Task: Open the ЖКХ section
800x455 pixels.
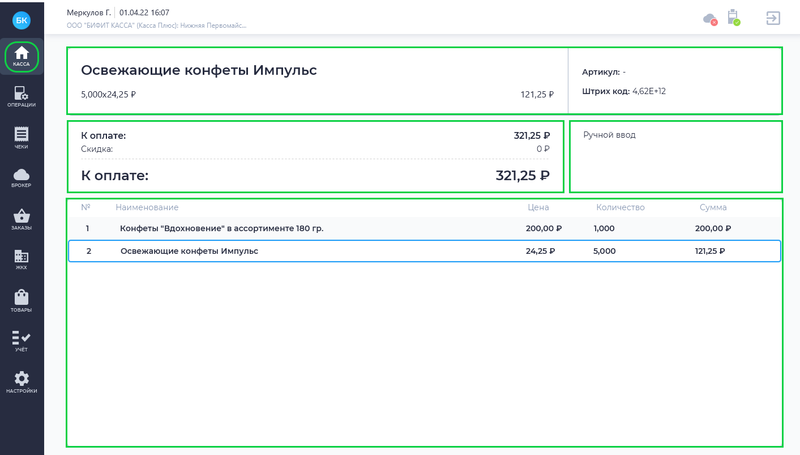Action: point(21,261)
